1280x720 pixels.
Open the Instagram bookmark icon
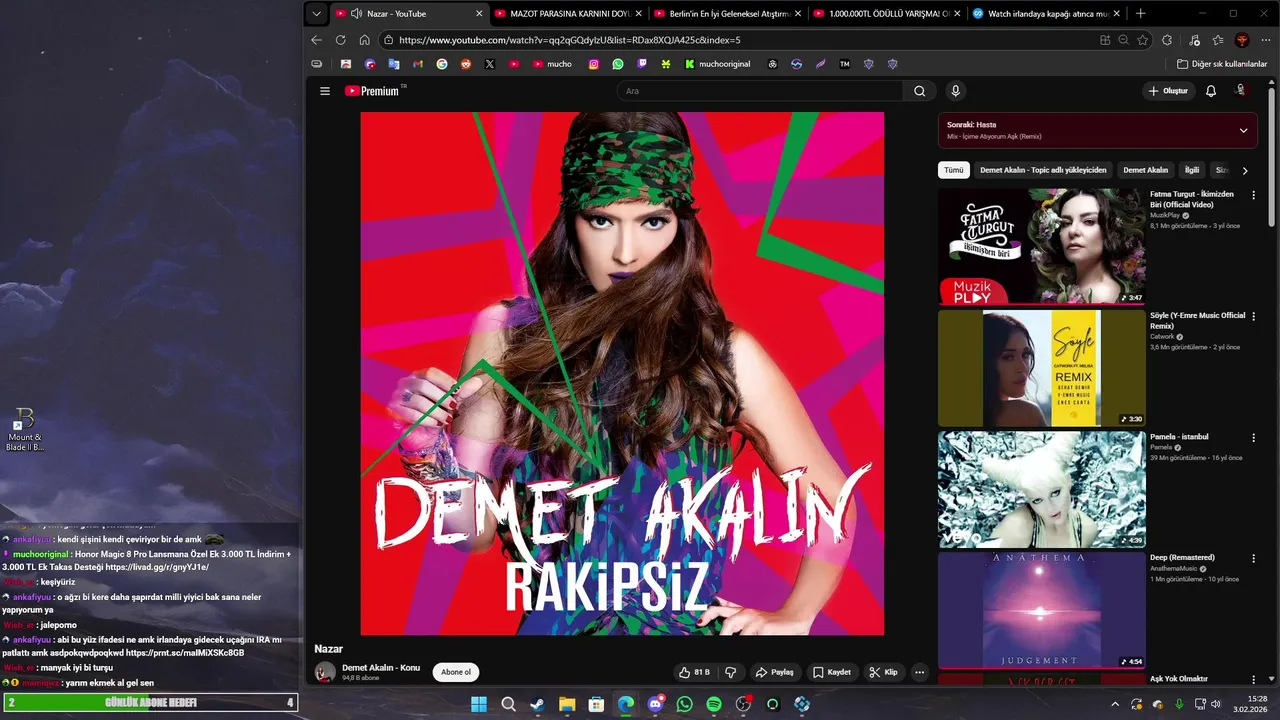[x=593, y=64]
